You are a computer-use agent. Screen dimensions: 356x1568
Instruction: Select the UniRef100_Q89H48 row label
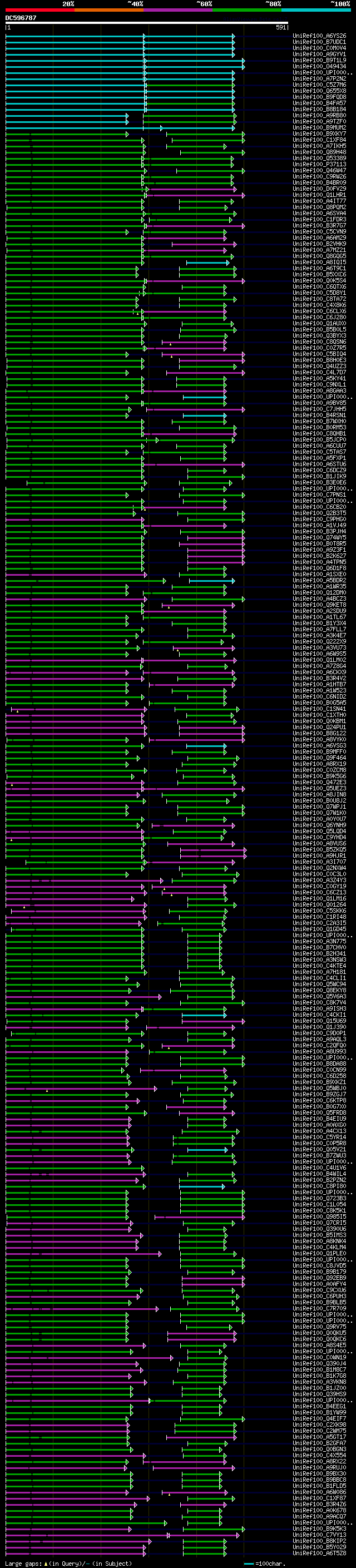click(319, 152)
